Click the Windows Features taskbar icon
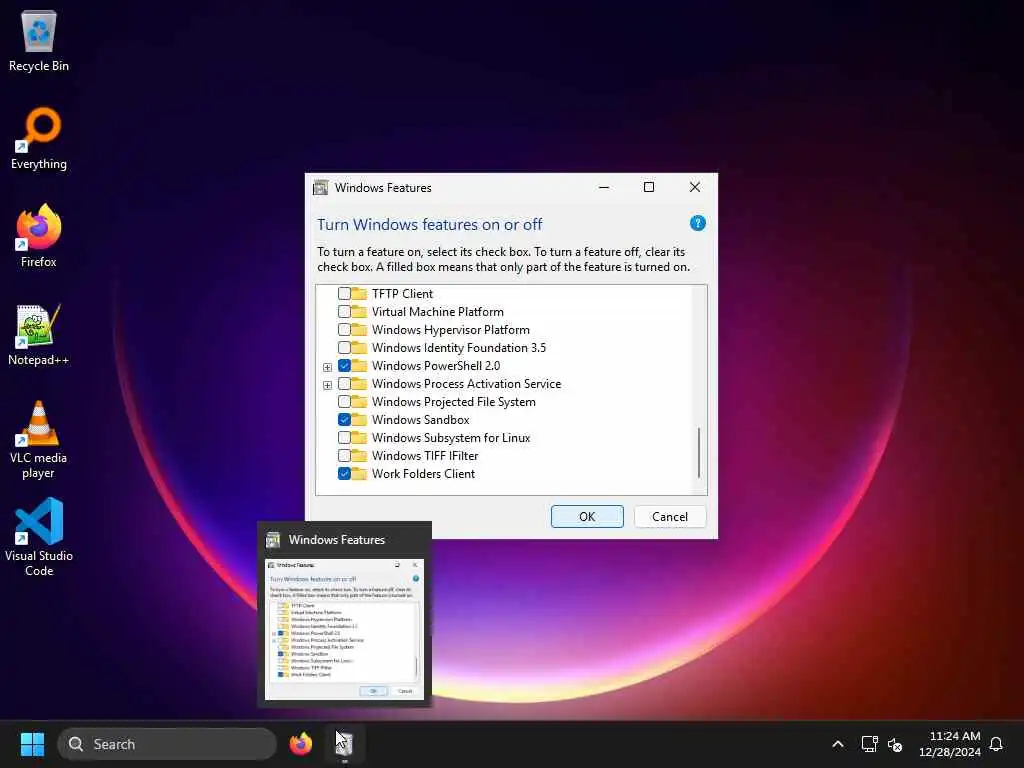 coord(344,744)
